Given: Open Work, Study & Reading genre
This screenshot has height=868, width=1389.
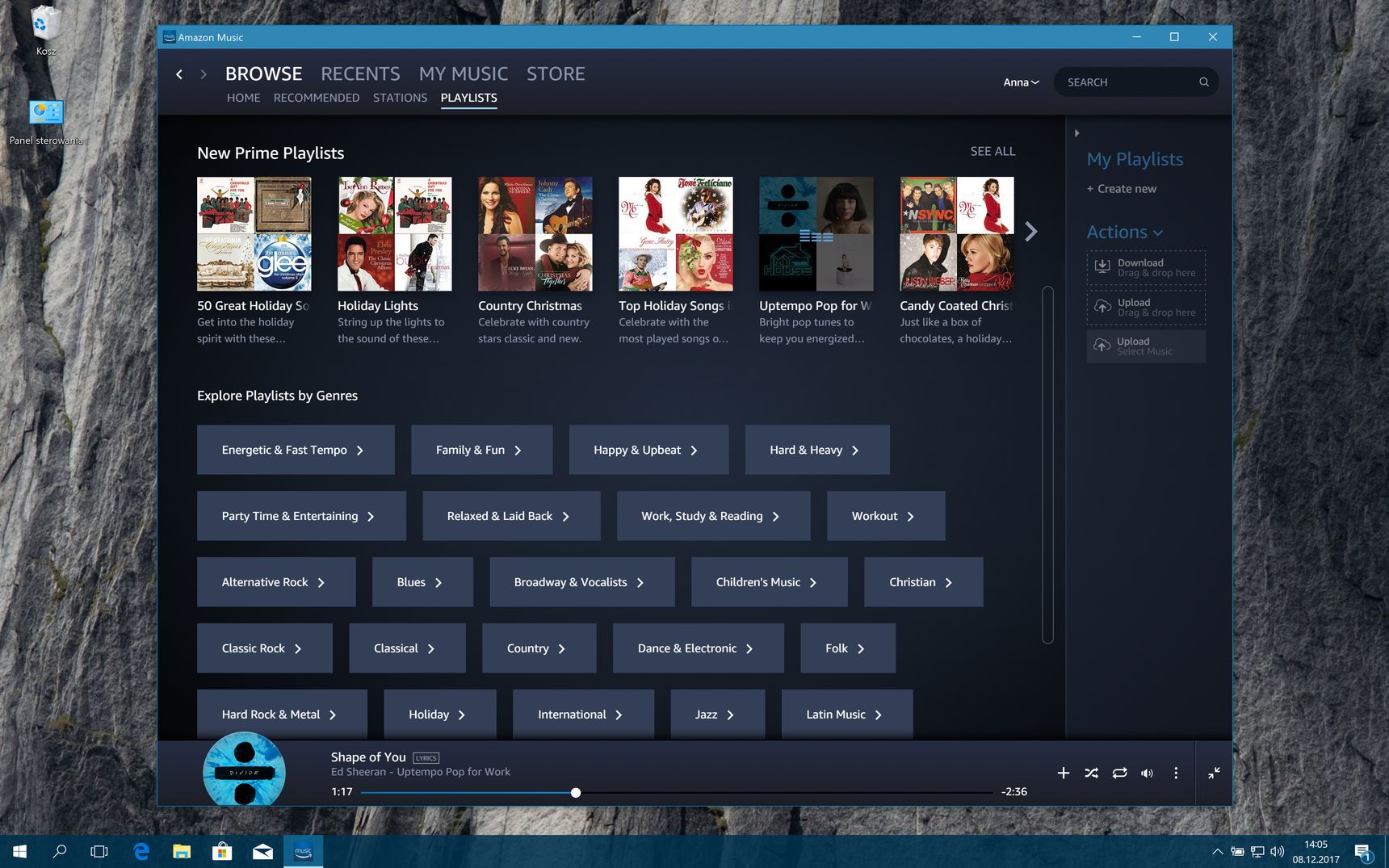Looking at the screenshot, I should coord(713,516).
